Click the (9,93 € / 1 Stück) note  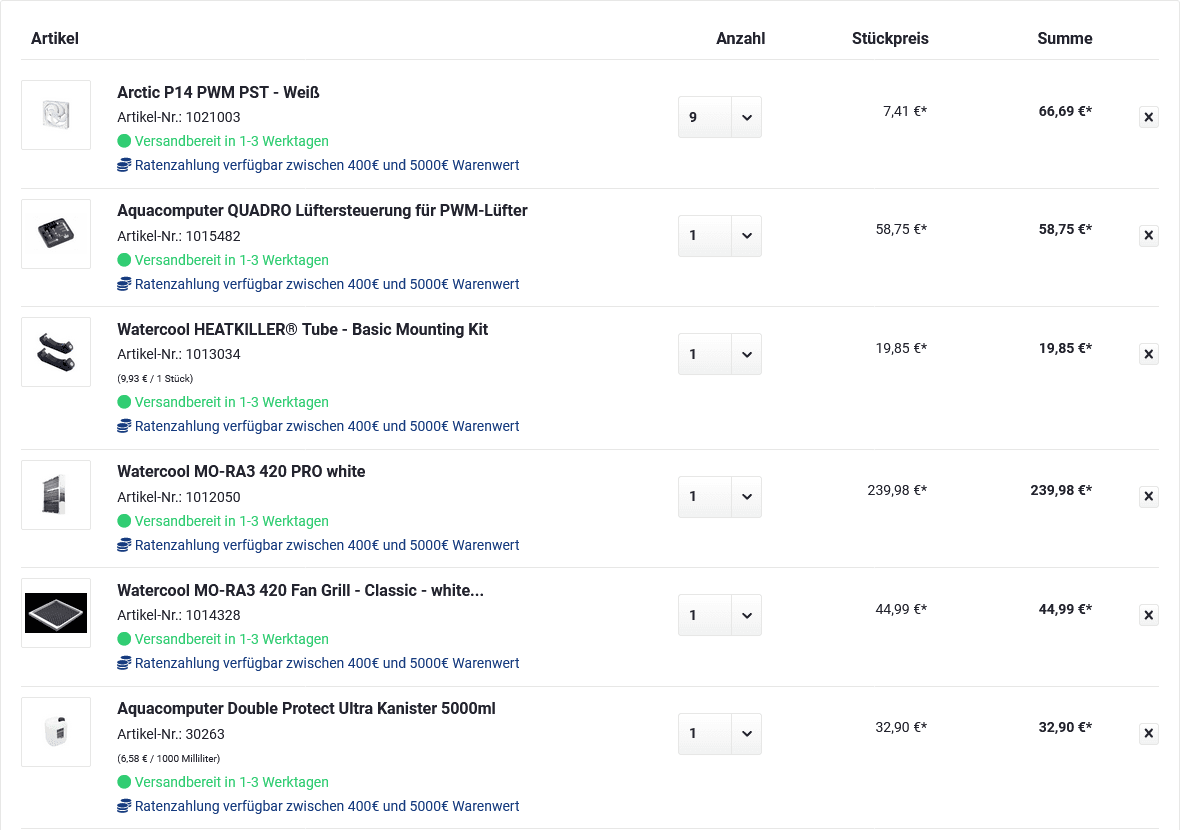(x=155, y=379)
